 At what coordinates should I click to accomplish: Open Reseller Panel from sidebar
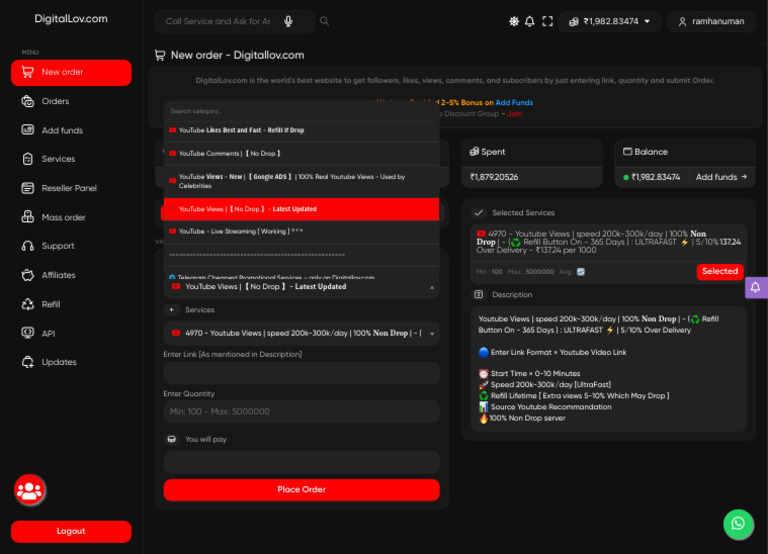pos(69,188)
